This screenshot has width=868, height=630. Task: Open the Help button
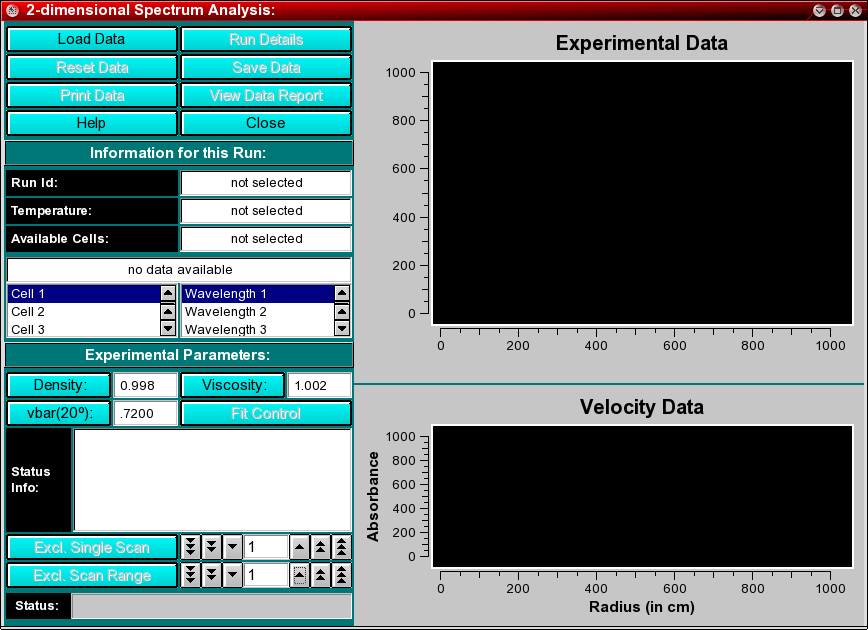click(x=91, y=124)
